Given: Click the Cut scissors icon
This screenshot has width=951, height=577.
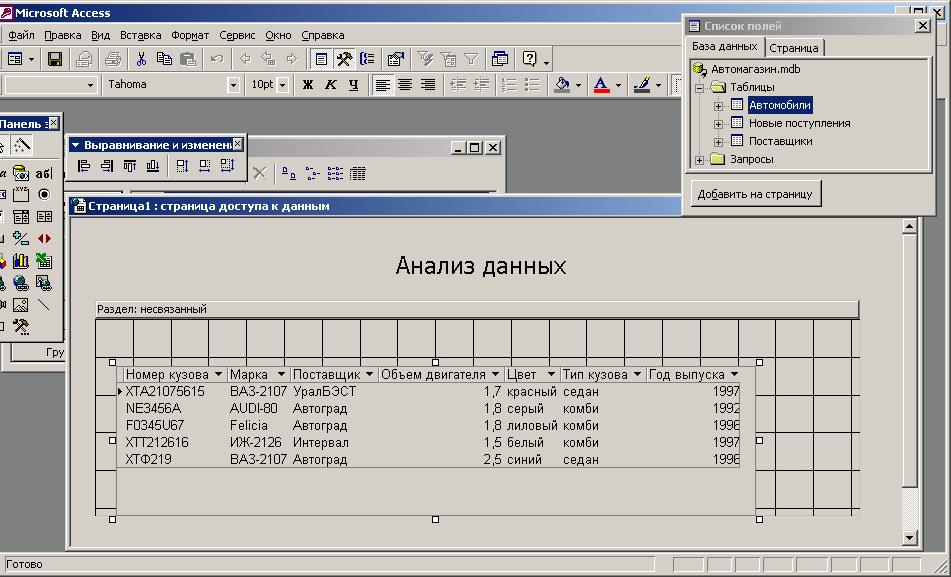Looking at the screenshot, I should [x=141, y=59].
